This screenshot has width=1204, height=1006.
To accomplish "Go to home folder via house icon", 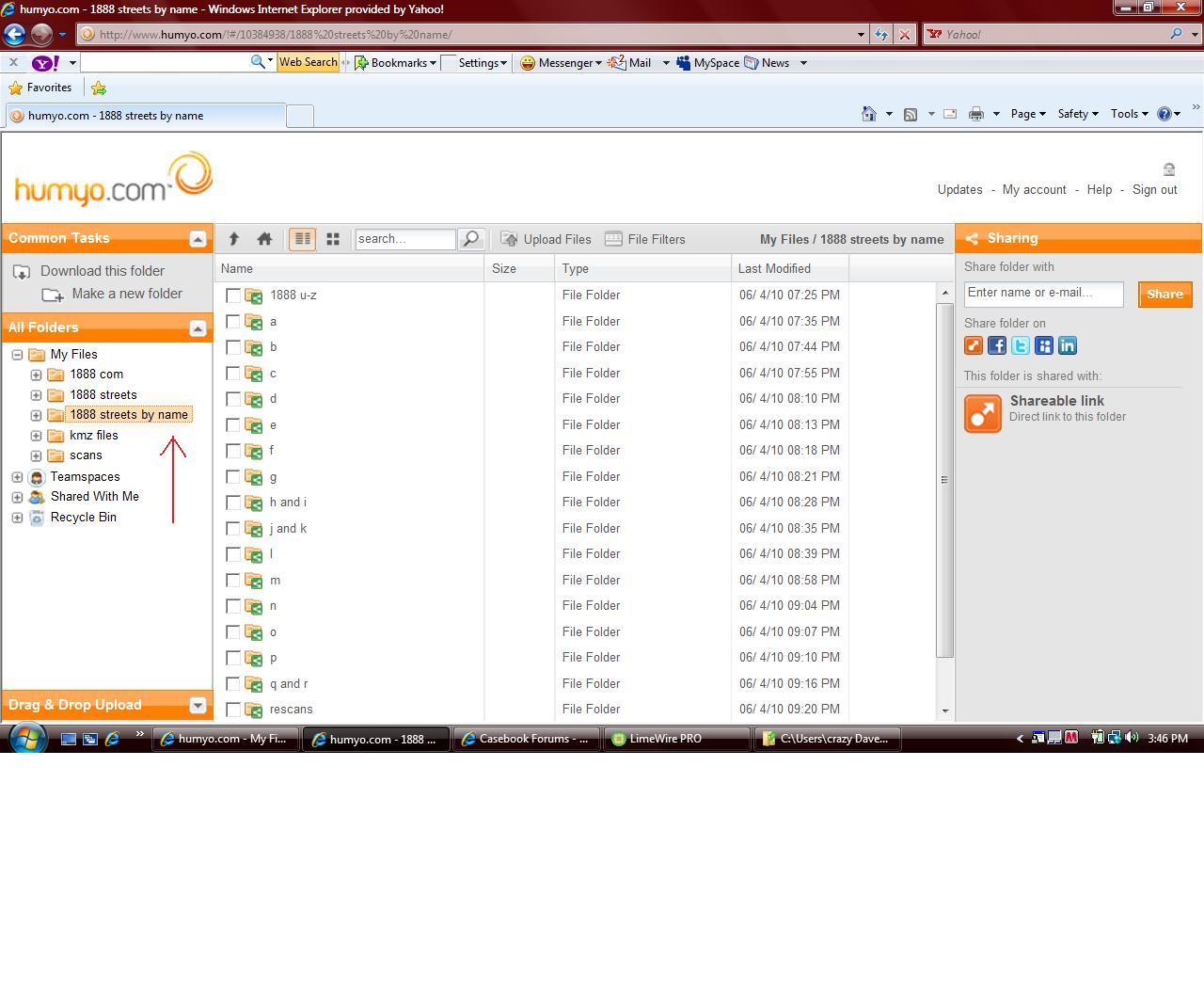I will [264, 239].
